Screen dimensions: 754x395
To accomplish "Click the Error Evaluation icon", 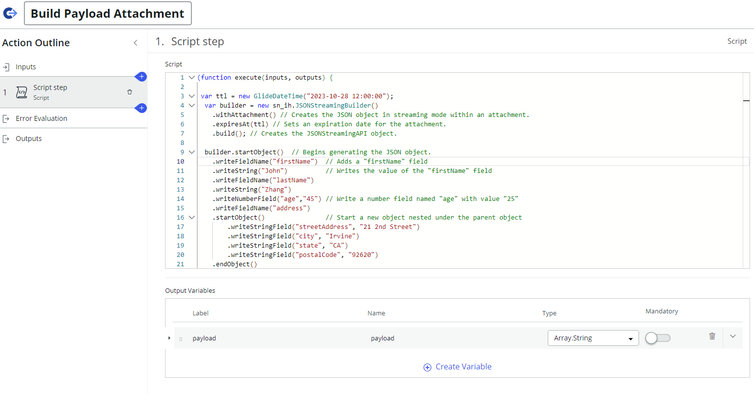I will [6, 118].
